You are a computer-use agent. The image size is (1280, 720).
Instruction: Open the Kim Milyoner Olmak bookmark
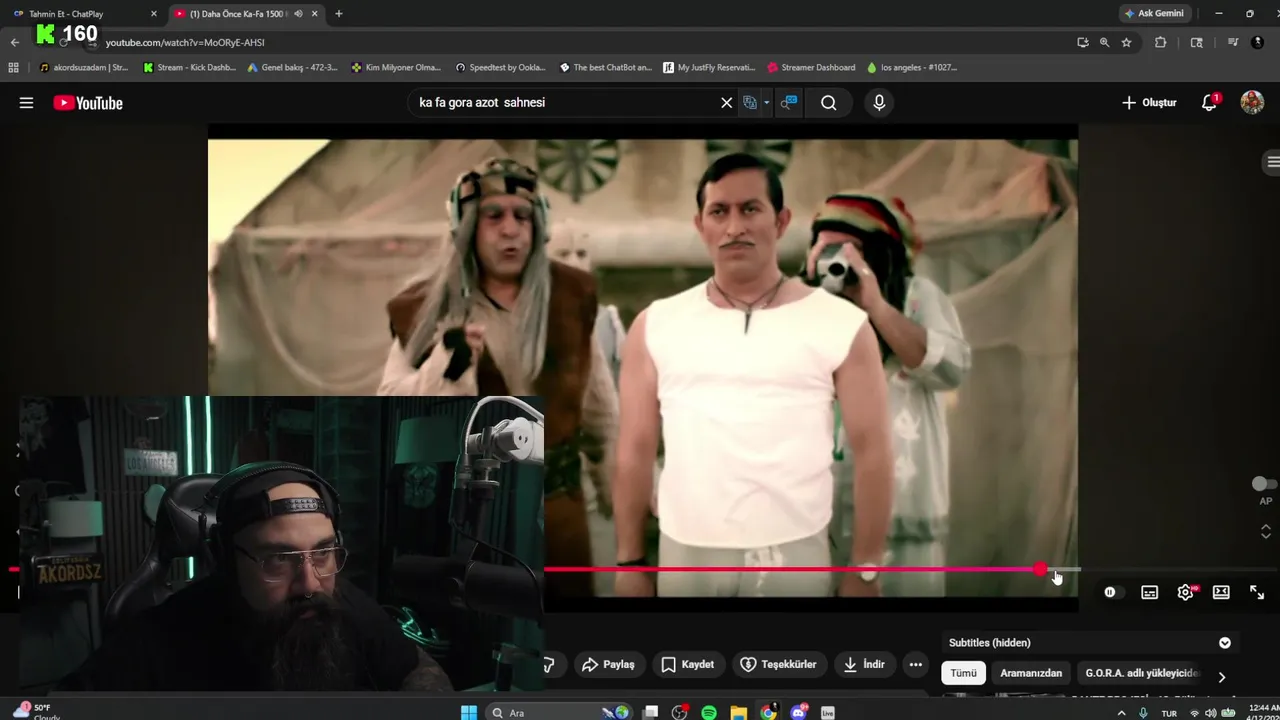[x=396, y=68]
